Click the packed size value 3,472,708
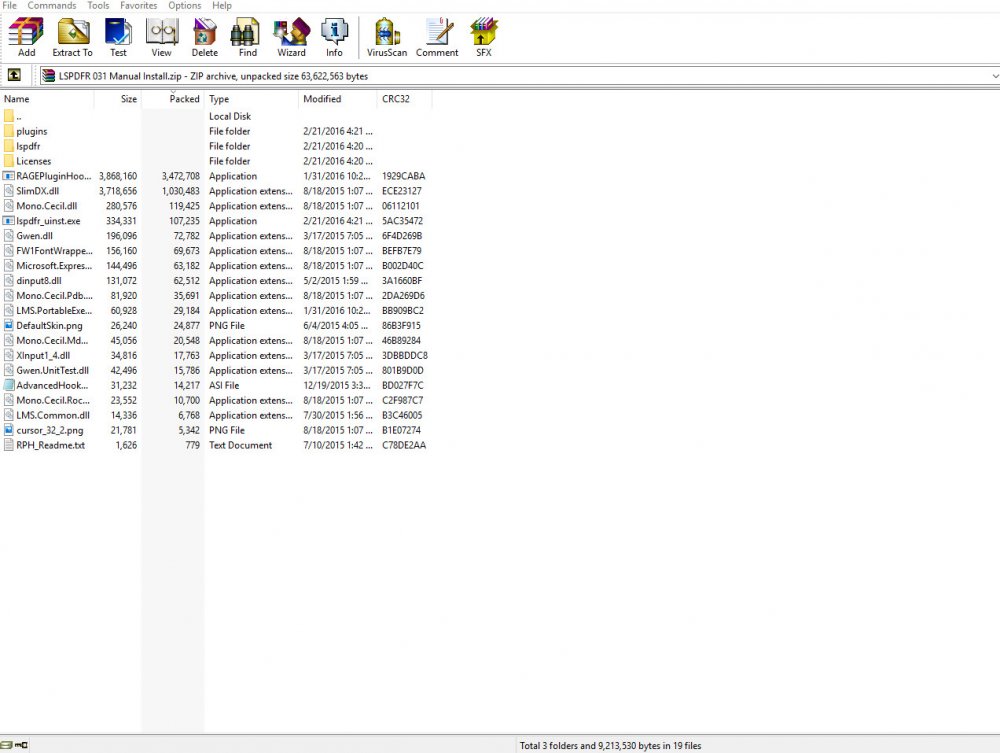Image resolution: width=1000 pixels, height=753 pixels. (180, 176)
